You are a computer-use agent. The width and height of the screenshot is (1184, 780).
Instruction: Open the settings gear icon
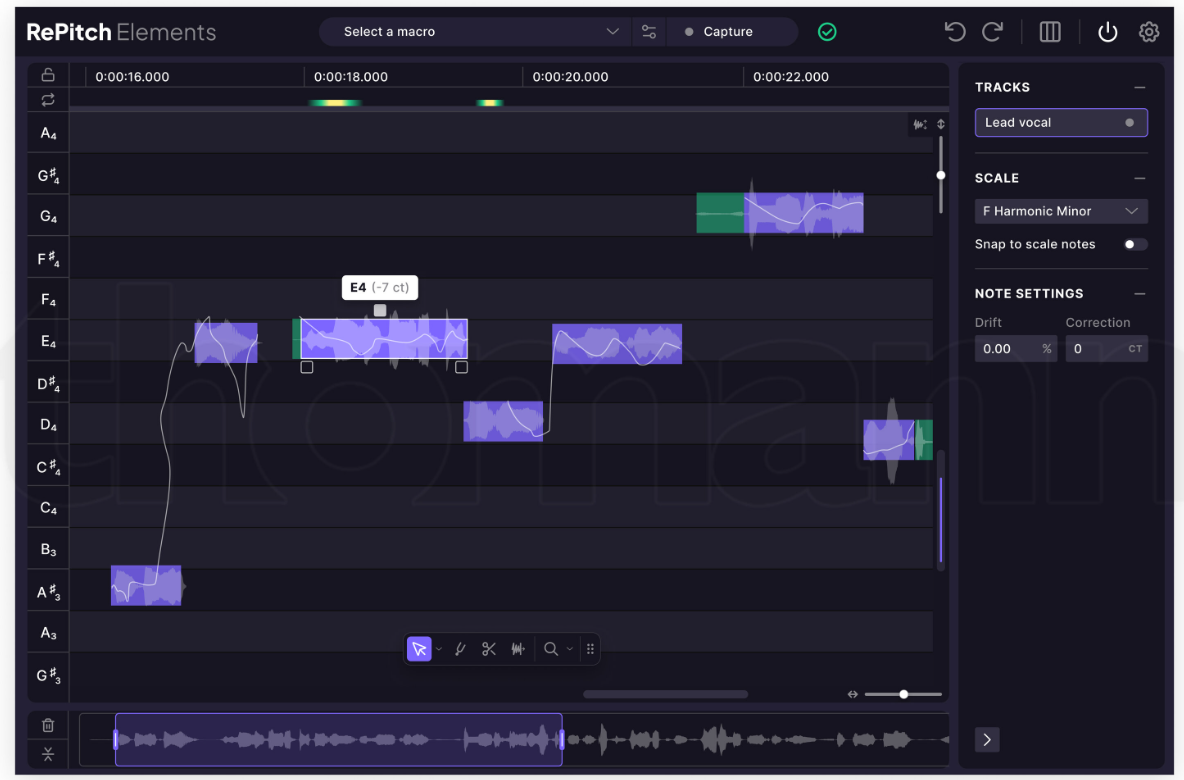click(x=1149, y=32)
